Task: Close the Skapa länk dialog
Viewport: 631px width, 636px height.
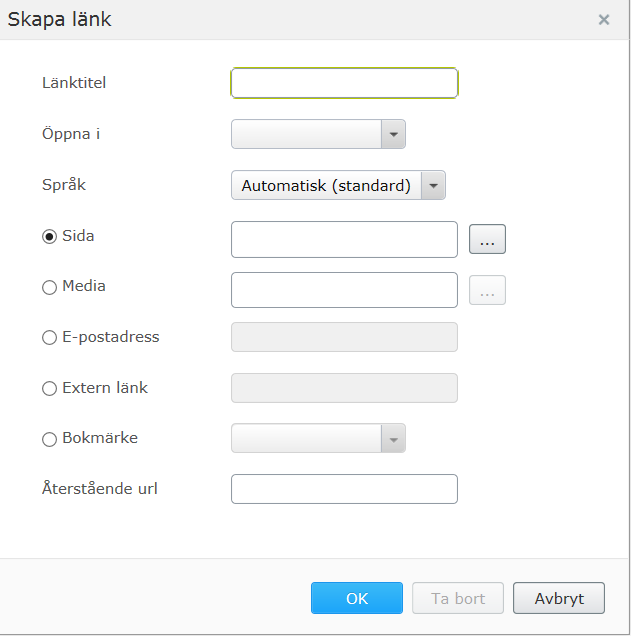Action: pyautogui.click(x=604, y=19)
